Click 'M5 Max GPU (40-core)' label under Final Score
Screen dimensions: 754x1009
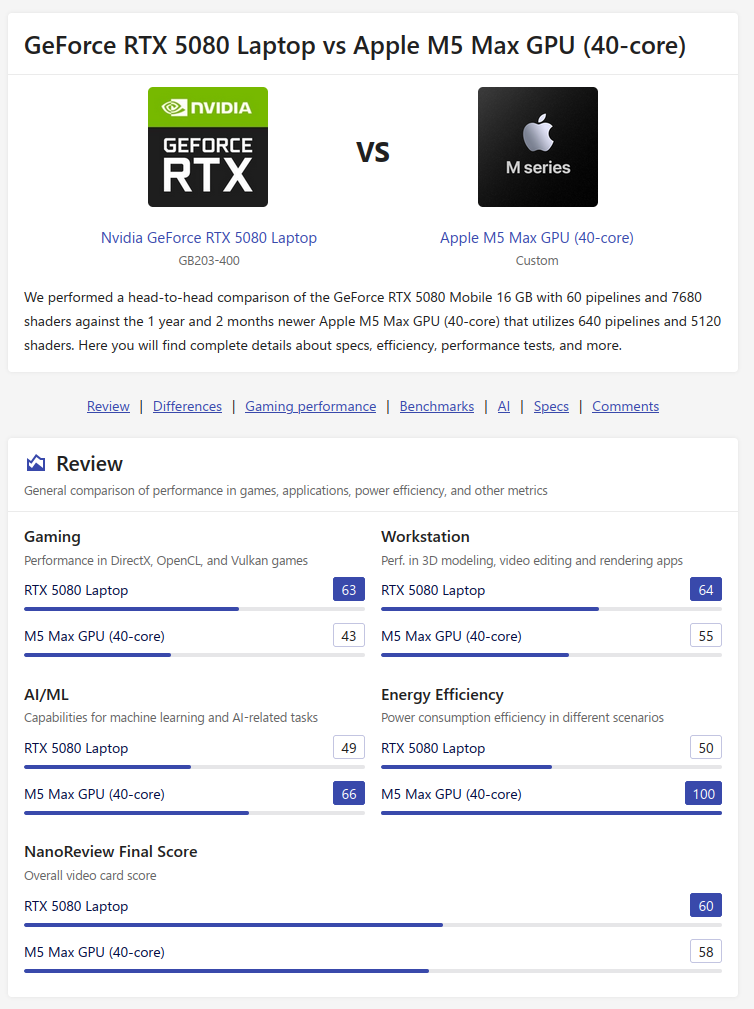tap(94, 952)
